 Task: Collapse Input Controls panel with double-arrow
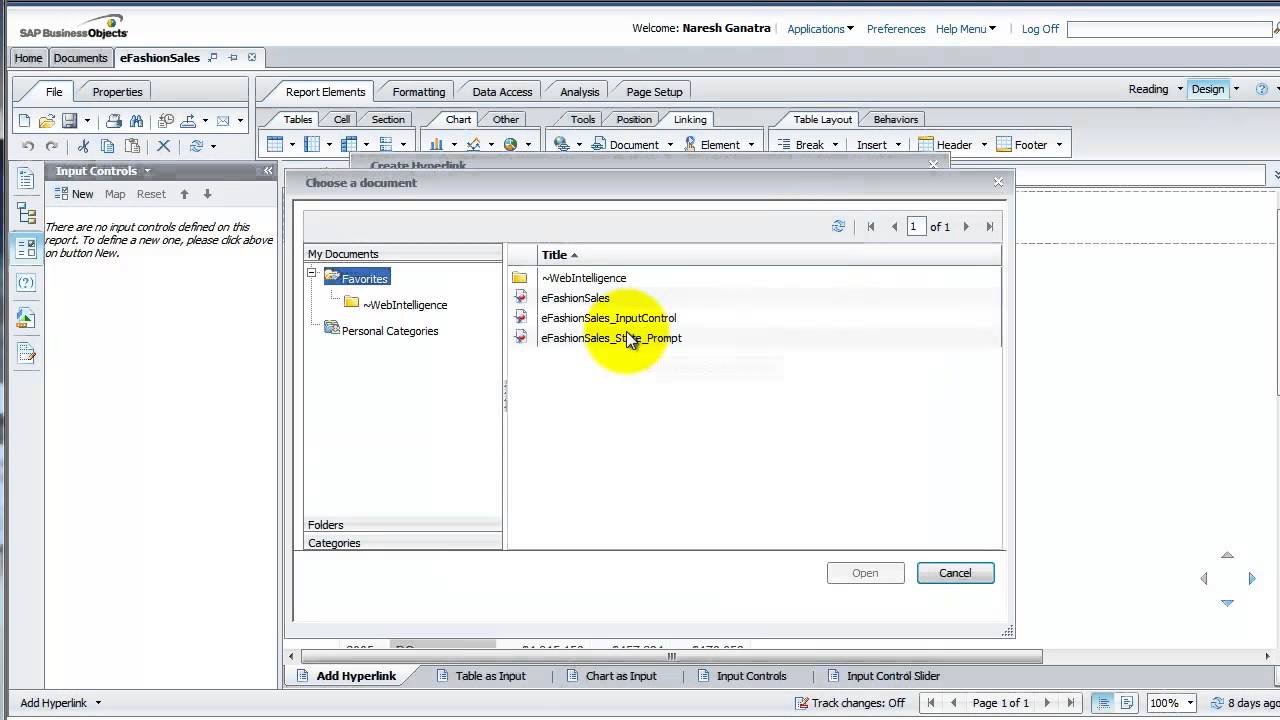coord(268,171)
